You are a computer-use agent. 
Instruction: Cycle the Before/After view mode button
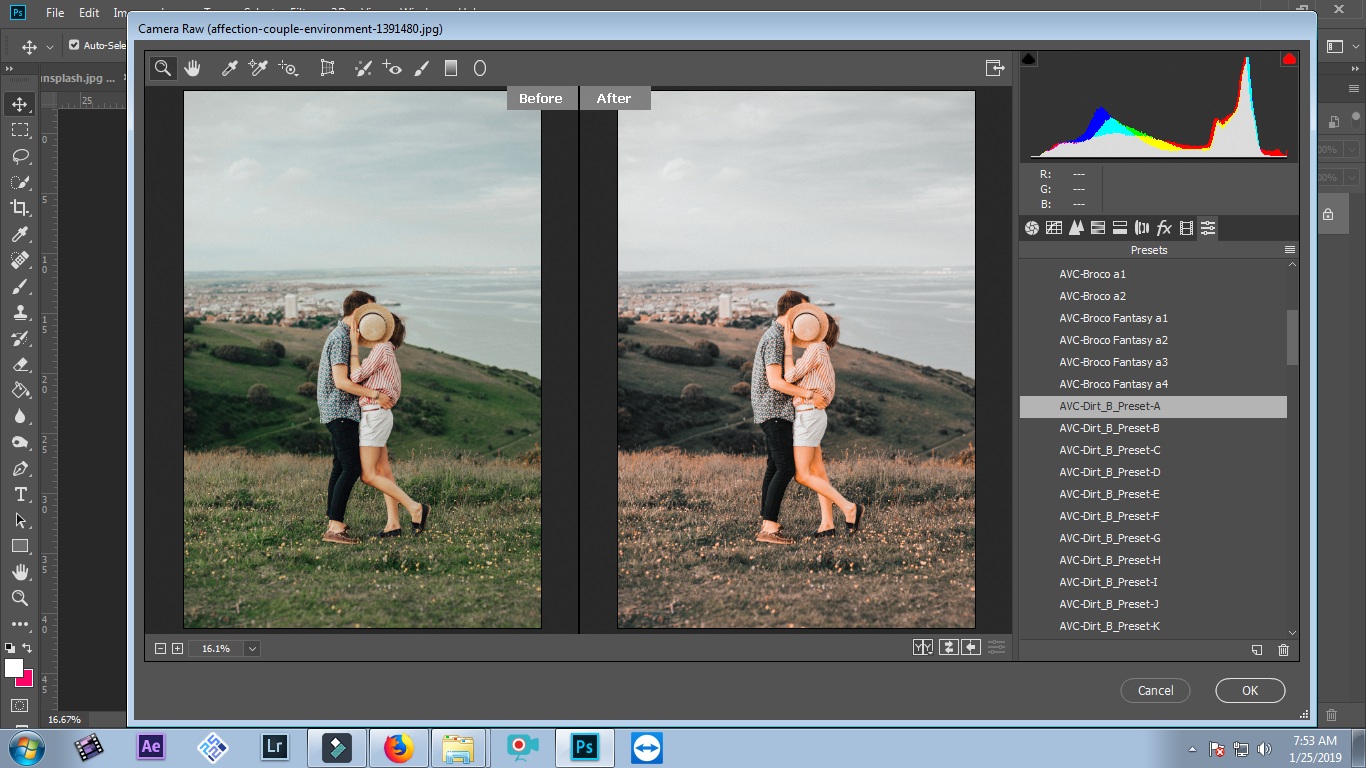[922, 648]
